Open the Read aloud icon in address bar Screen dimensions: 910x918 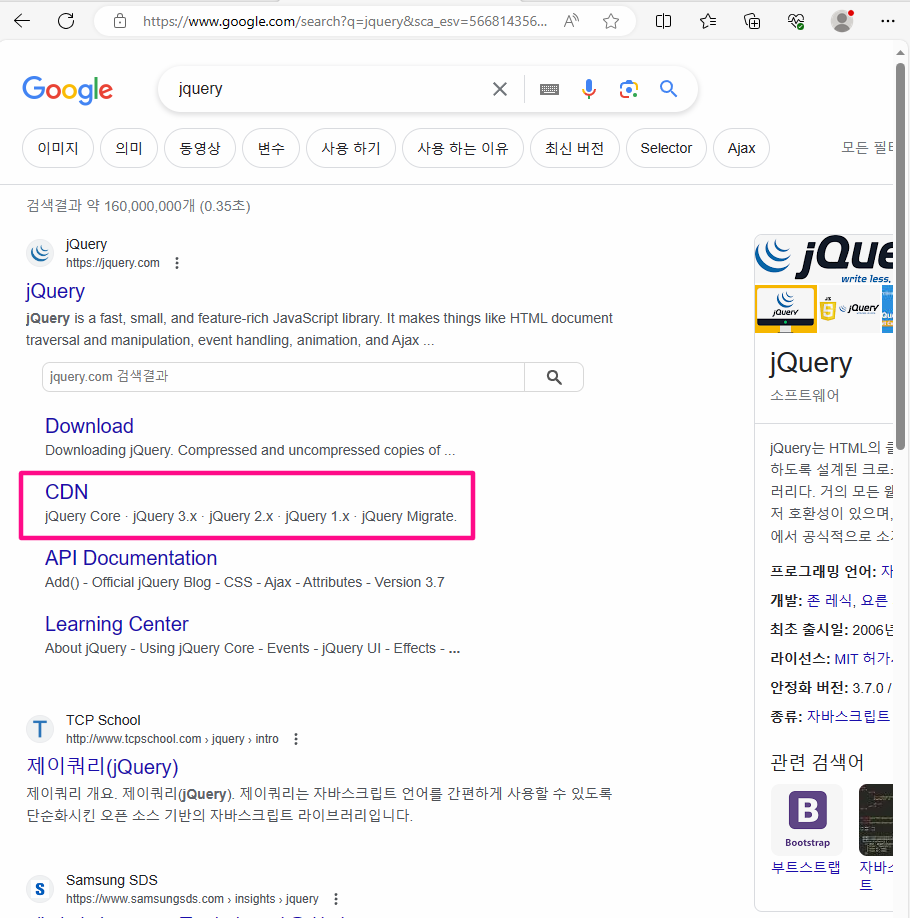pos(570,22)
